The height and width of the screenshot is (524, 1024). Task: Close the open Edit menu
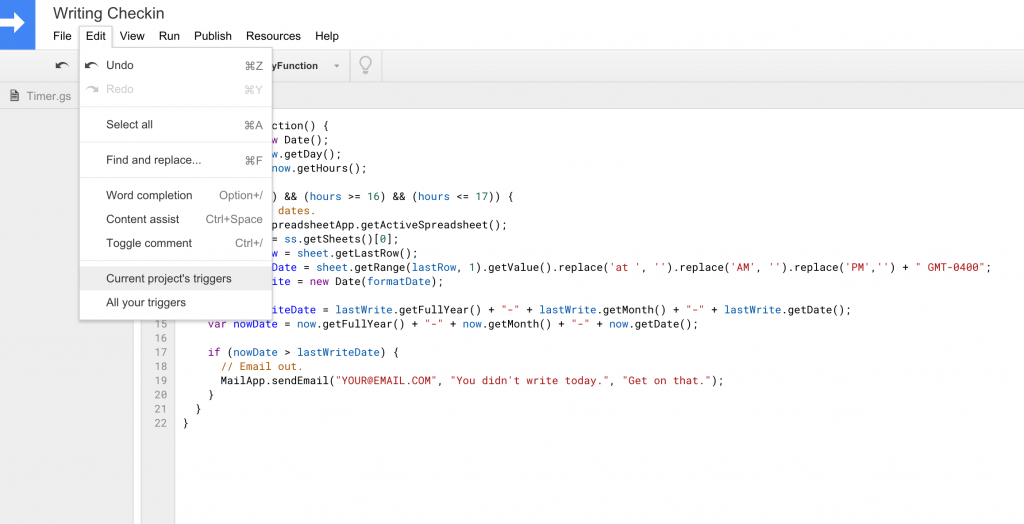click(96, 36)
